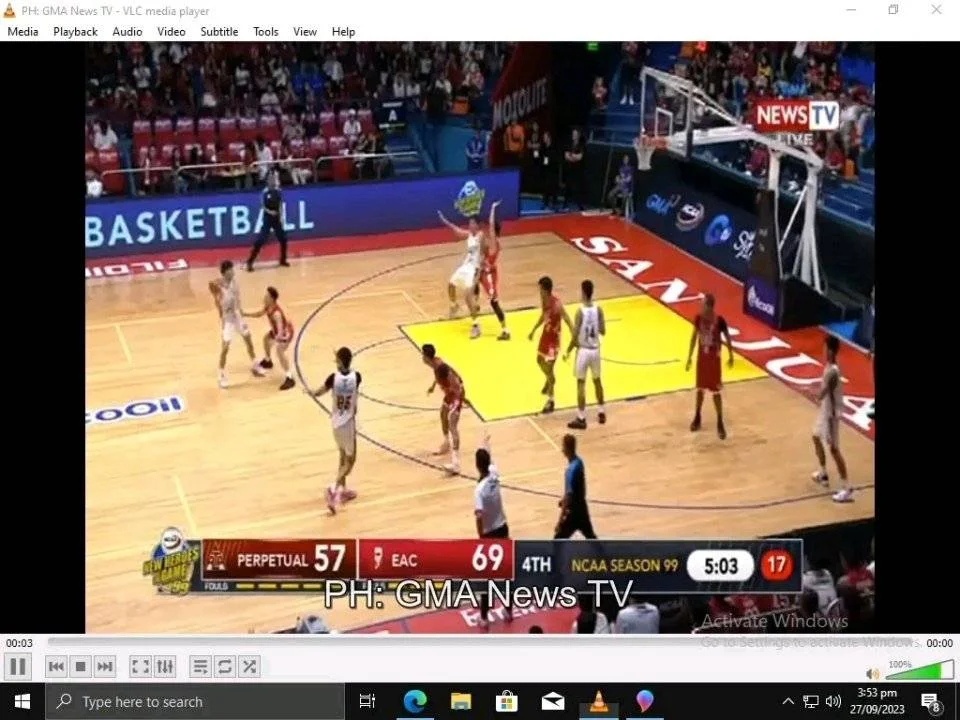Open extended settings and effects
The width and height of the screenshot is (960, 720).
click(165, 666)
